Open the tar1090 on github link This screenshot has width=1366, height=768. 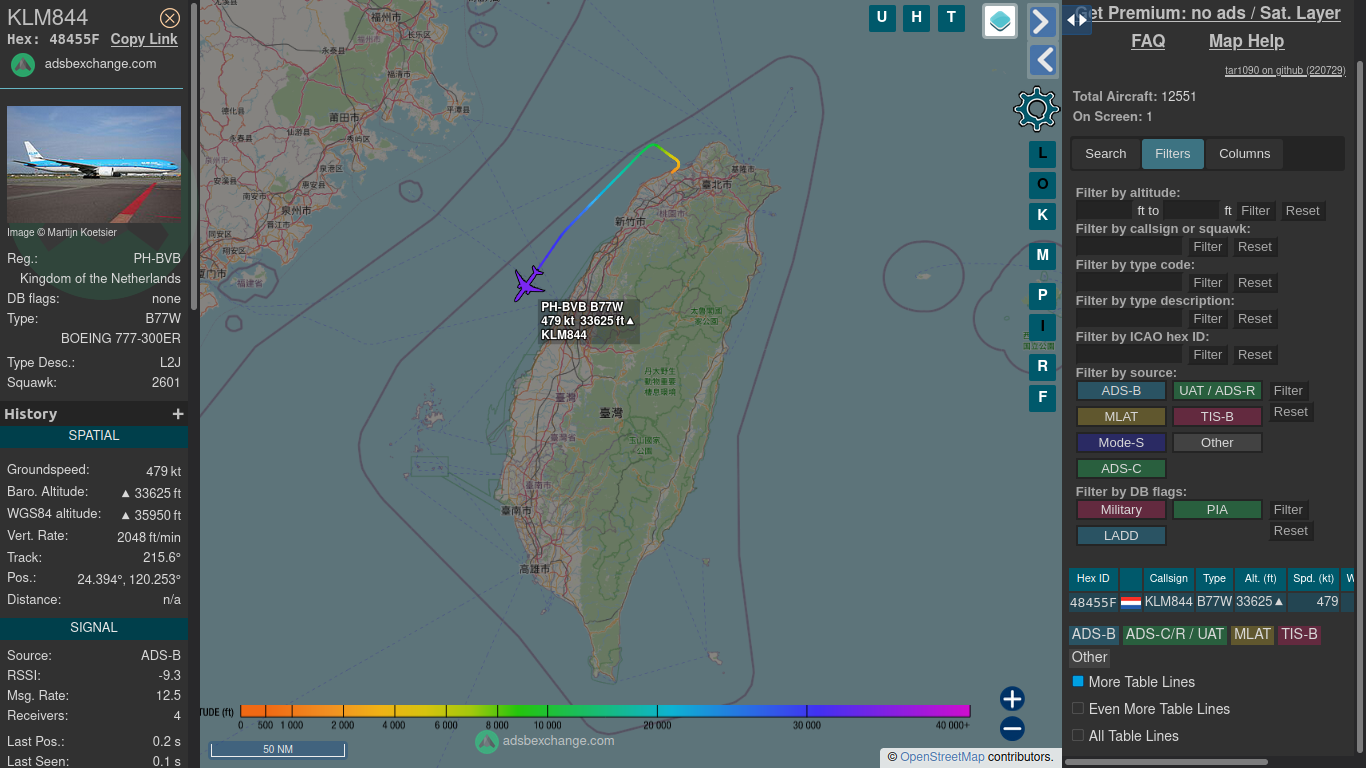[x=1285, y=71]
